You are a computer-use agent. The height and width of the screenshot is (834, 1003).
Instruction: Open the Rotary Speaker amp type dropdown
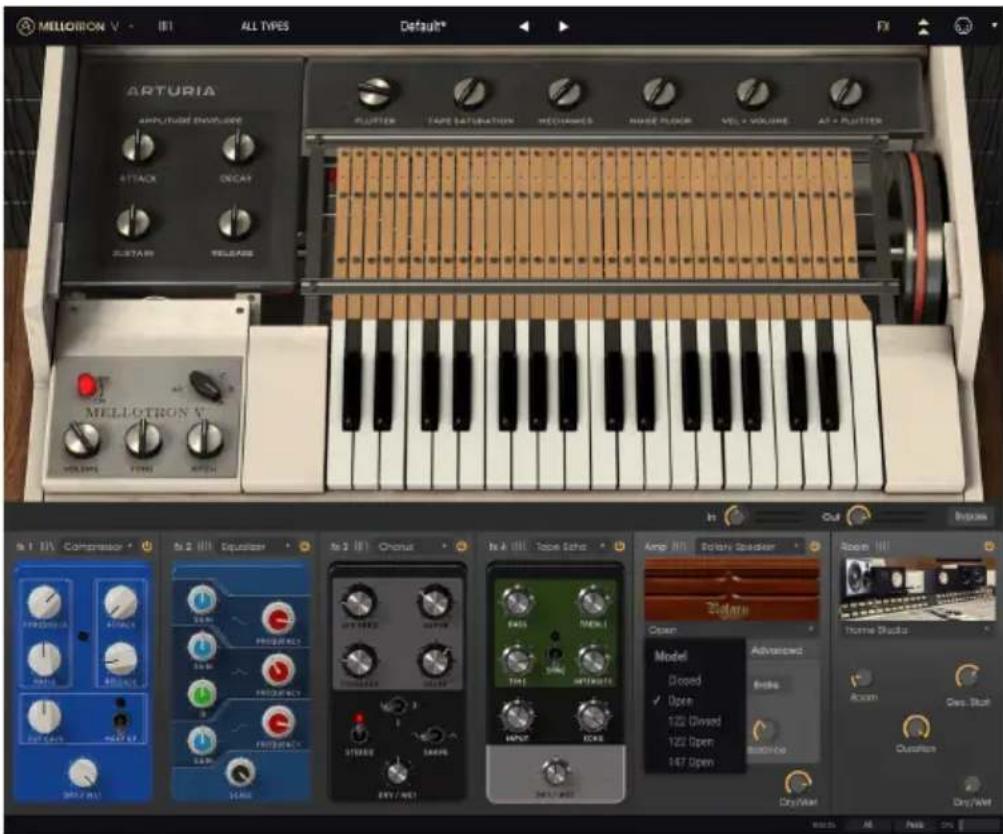click(748, 546)
